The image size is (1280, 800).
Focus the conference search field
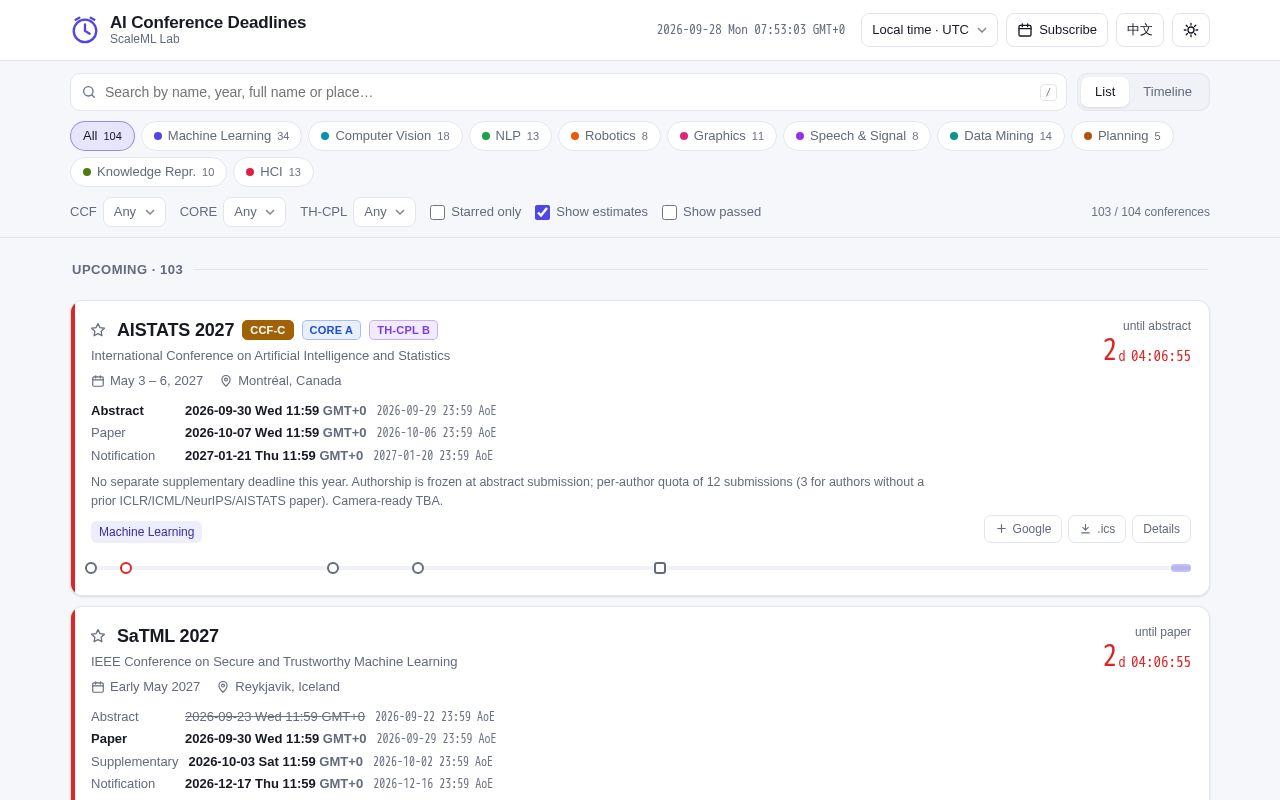pyautogui.click(x=568, y=92)
